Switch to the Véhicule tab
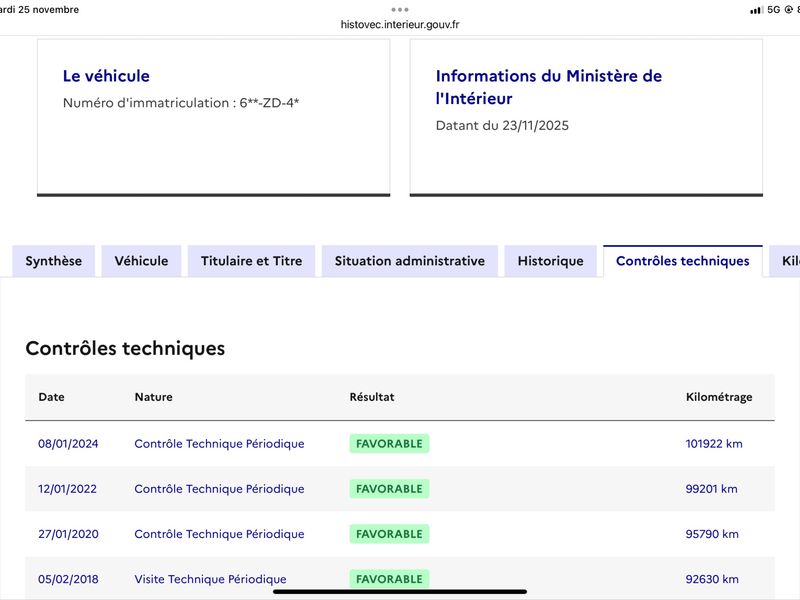 point(141,261)
